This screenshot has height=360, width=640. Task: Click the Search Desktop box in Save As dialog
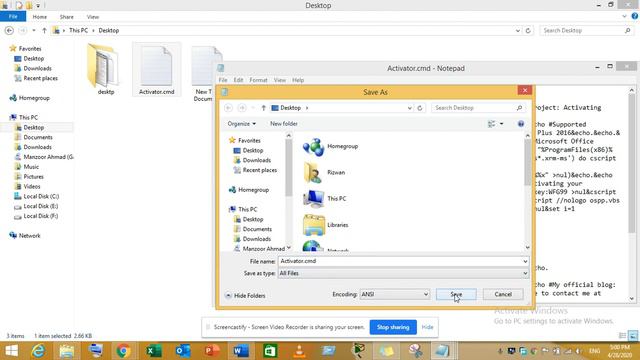tap(478, 108)
